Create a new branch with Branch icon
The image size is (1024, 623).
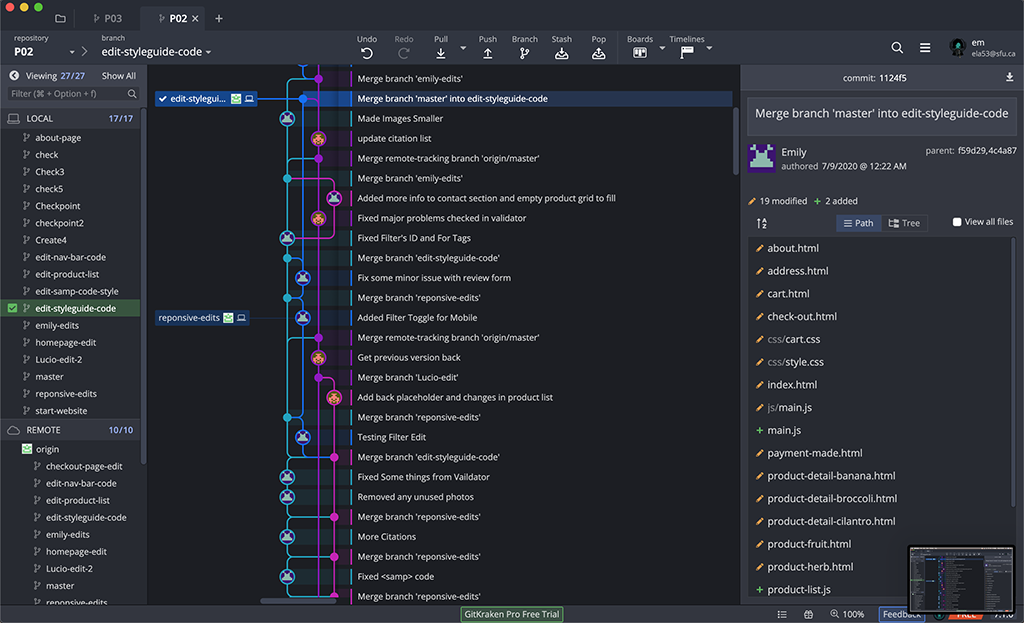524,54
